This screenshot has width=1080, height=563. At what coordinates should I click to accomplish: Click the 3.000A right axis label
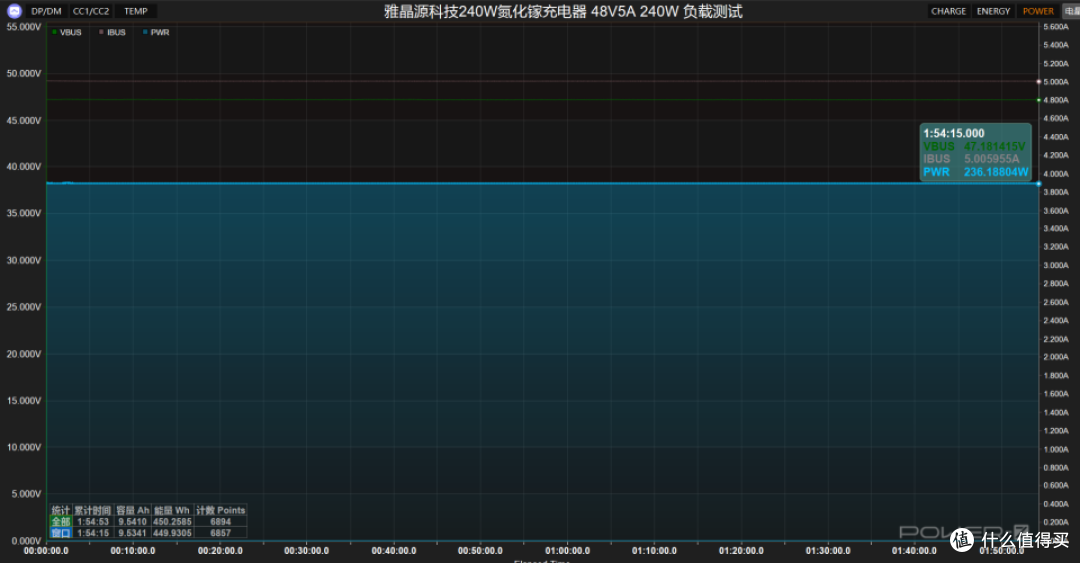[1056, 265]
